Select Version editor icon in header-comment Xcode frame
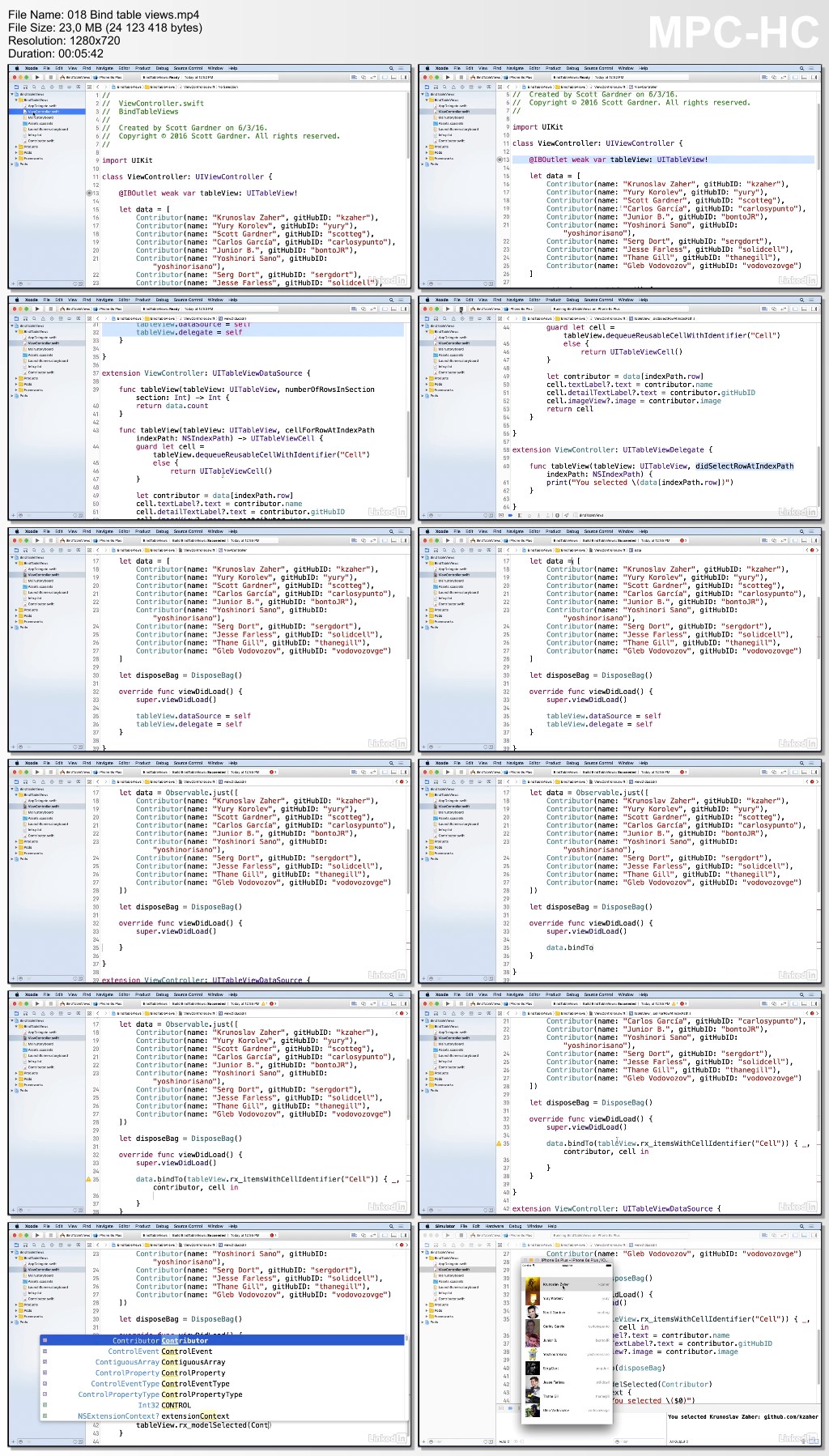The width and height of the screenshot is (829, 1456). [x=373, y=78]
